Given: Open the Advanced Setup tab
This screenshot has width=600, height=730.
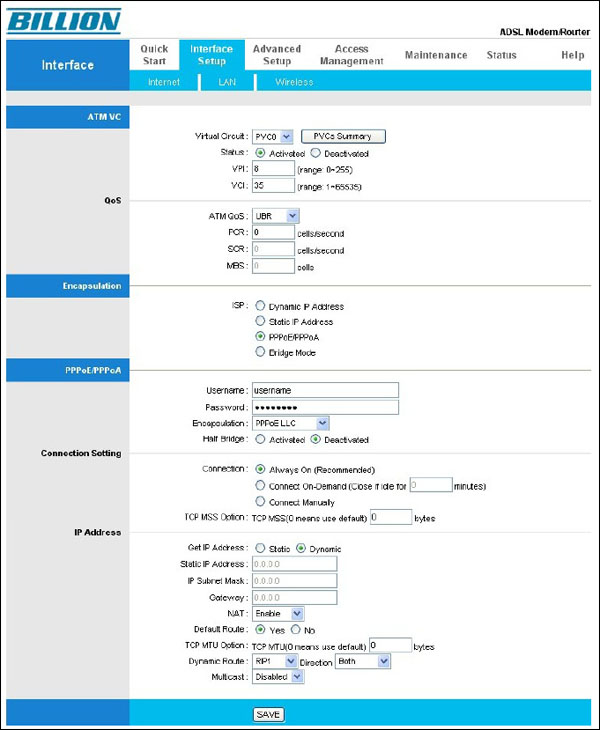Looking at the screenshot, I should coord(277,55).
